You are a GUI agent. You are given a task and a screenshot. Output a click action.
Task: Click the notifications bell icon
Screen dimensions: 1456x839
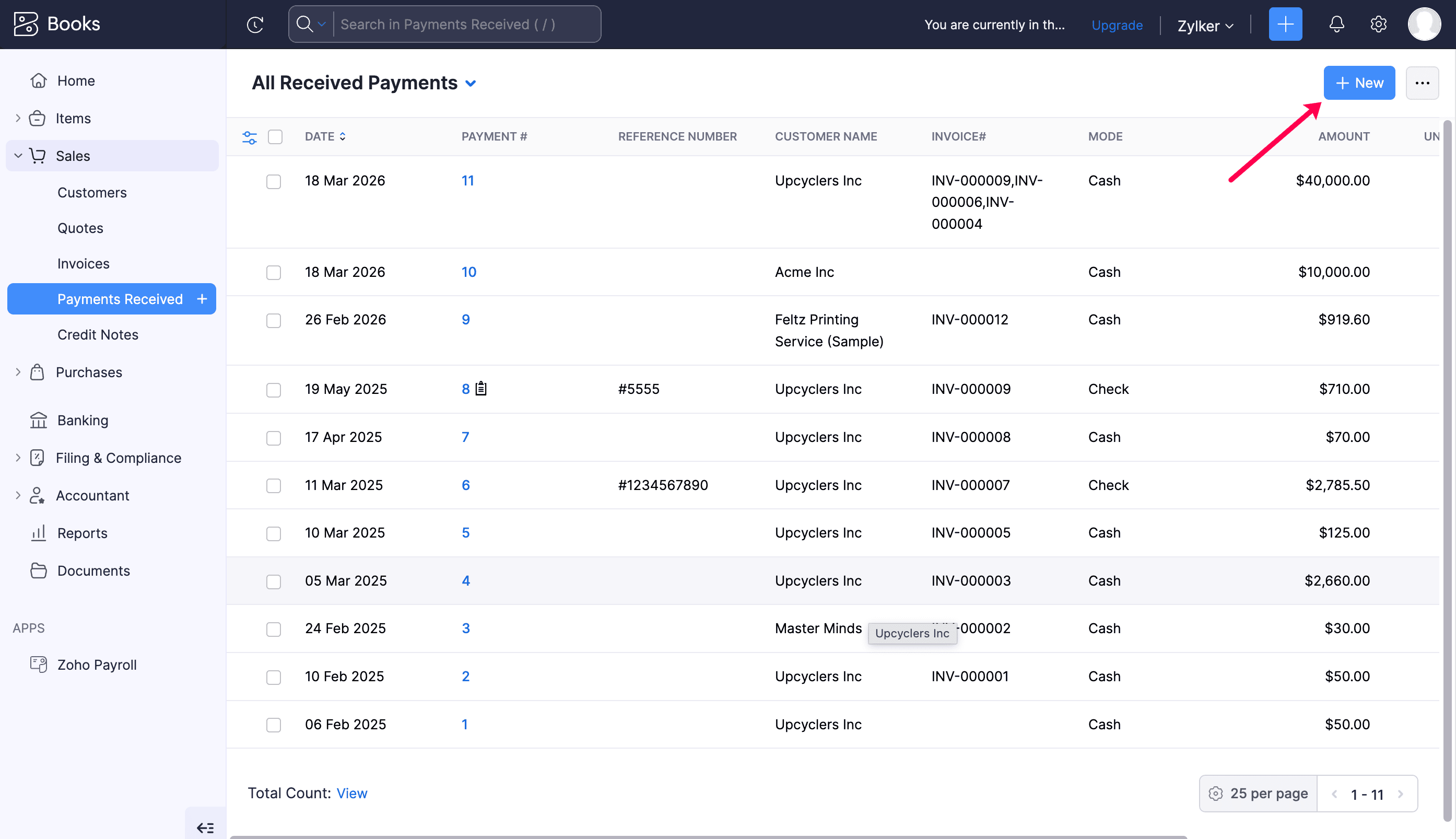pos(1336,24)
